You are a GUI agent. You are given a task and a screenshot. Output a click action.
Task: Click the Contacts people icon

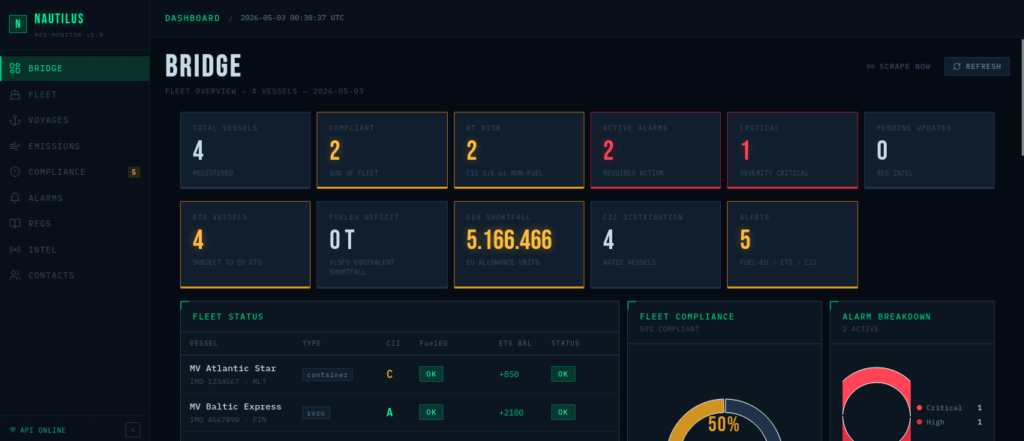pos(15,275)
